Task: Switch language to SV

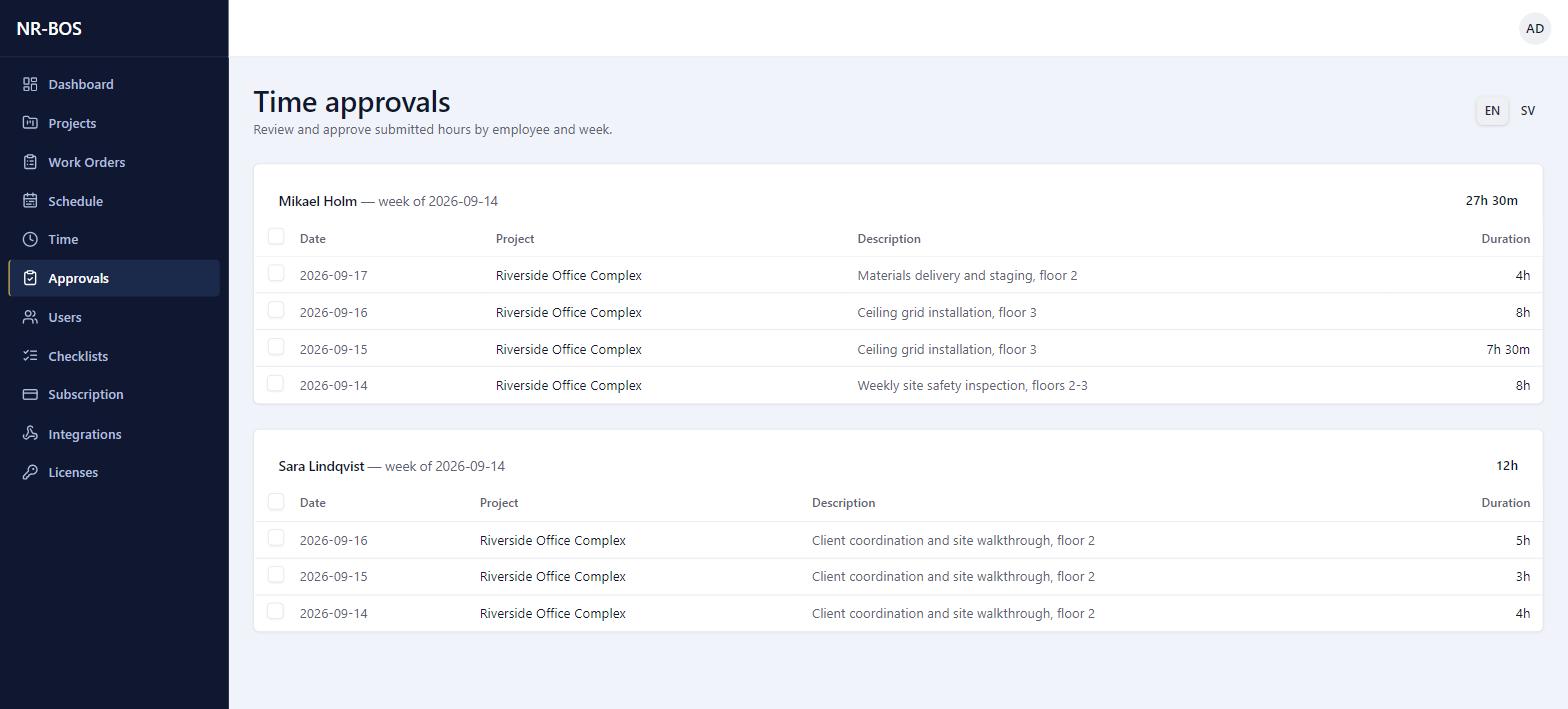Action: pos(1527,111)
